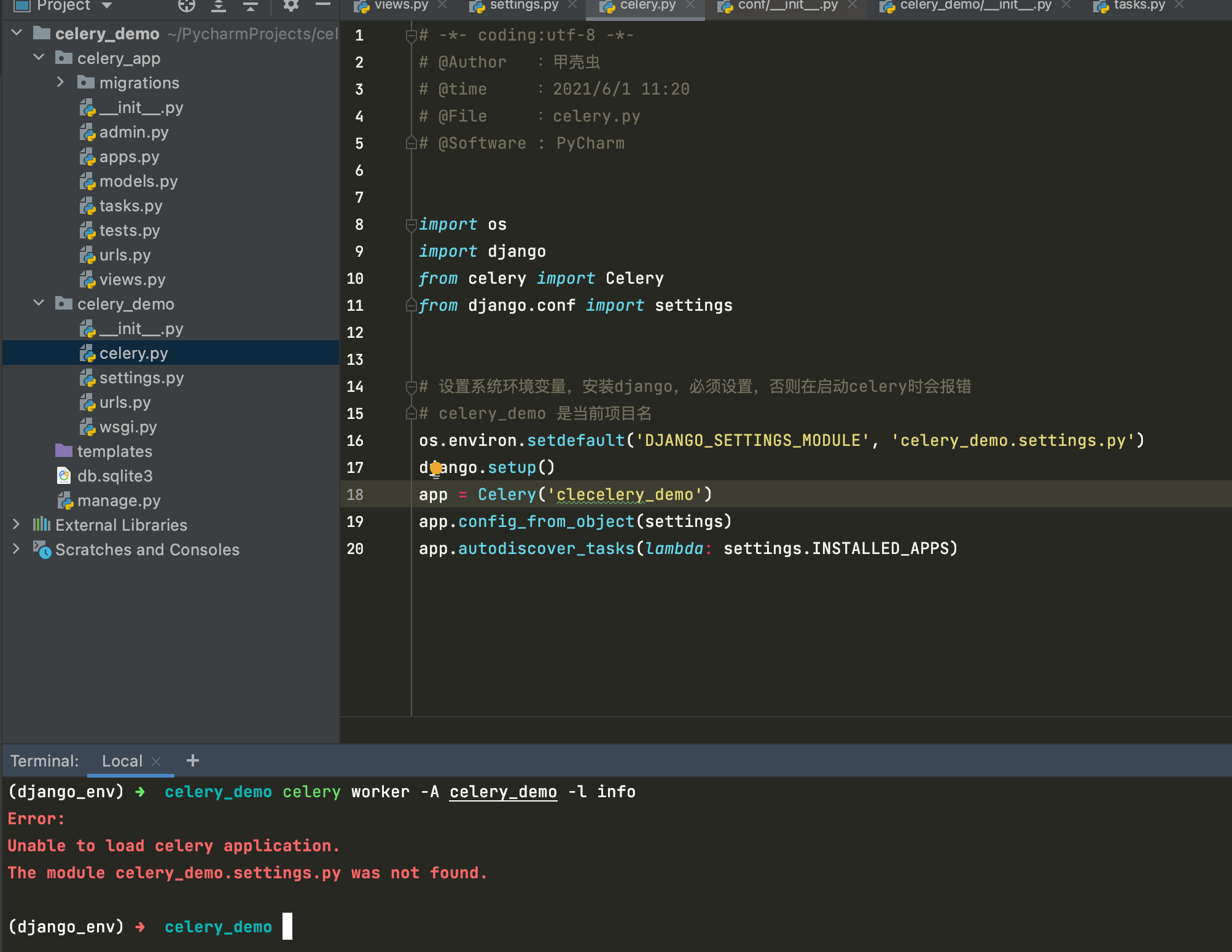Click line number 18 in gutter
The image size is (1232, 952).
(355, 494)
